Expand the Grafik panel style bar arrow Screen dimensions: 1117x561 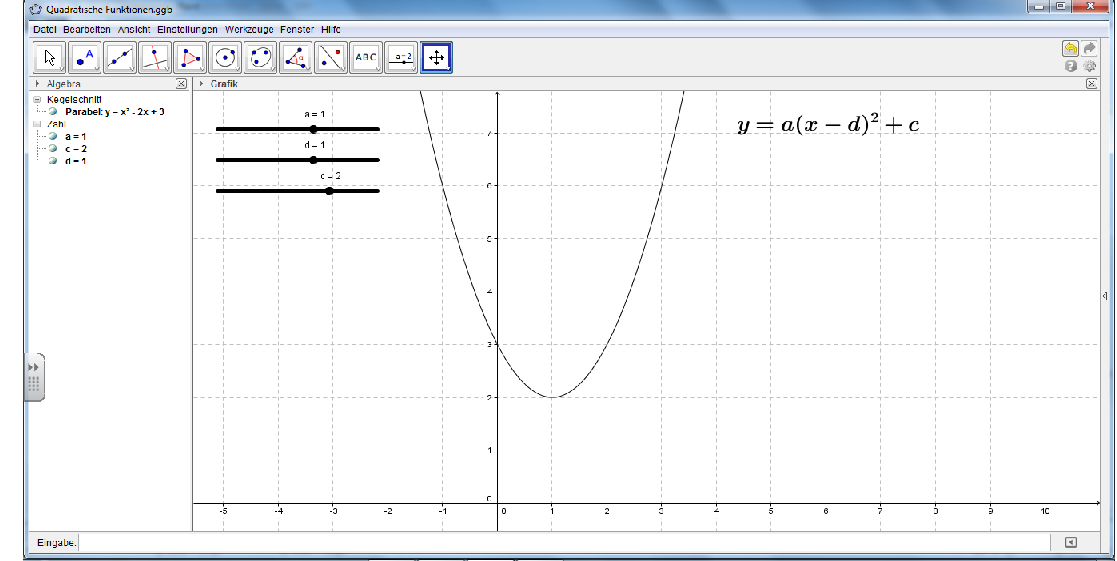(203, 85)
